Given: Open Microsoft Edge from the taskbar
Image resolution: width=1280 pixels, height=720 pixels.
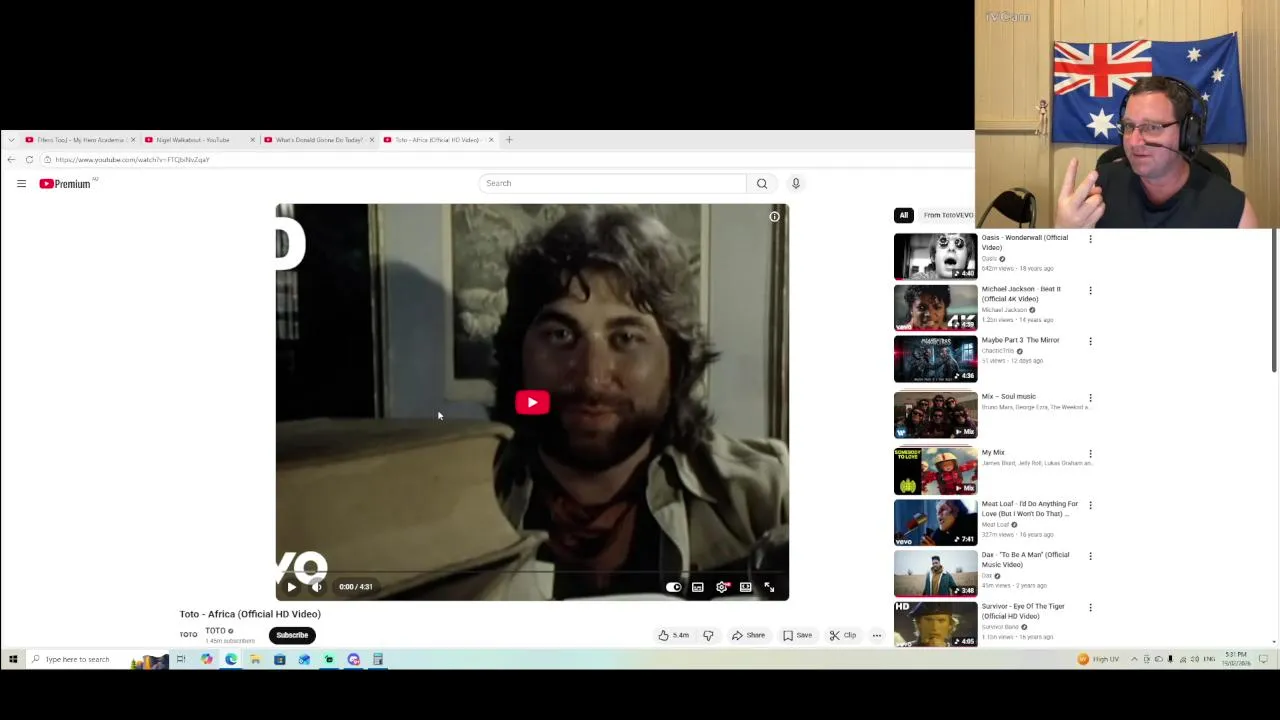Looking at the screenshot, I should coord(231,659).
